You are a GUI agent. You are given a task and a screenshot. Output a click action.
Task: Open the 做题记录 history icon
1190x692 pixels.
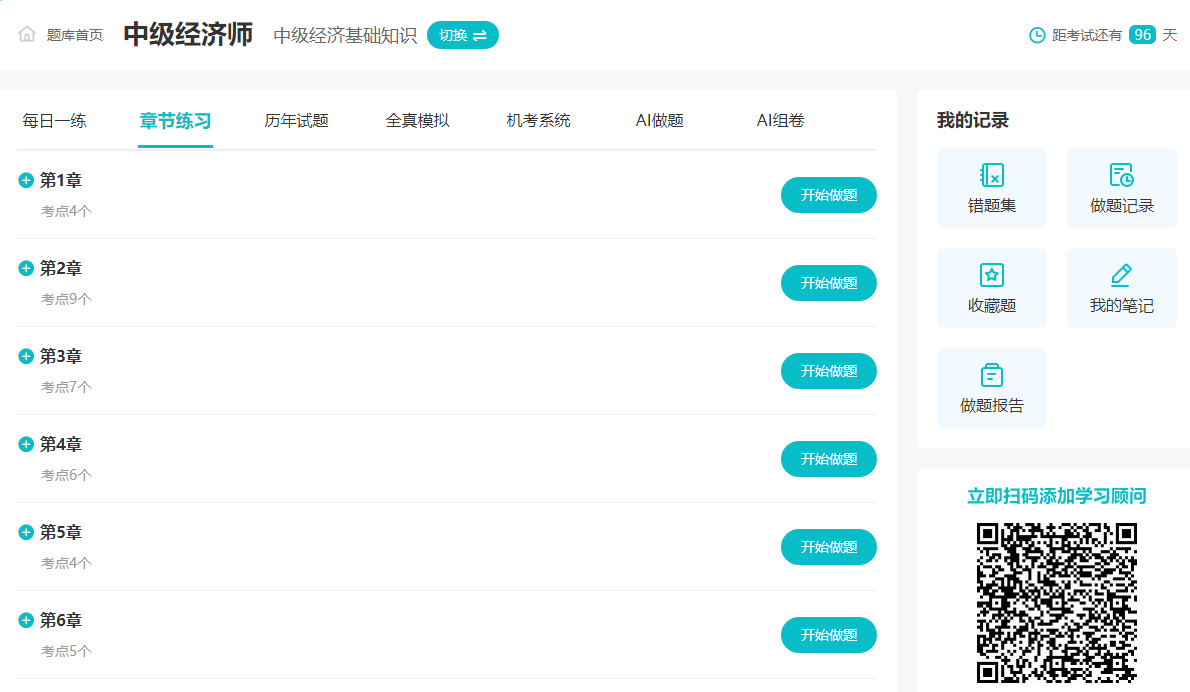(1121, 176)
